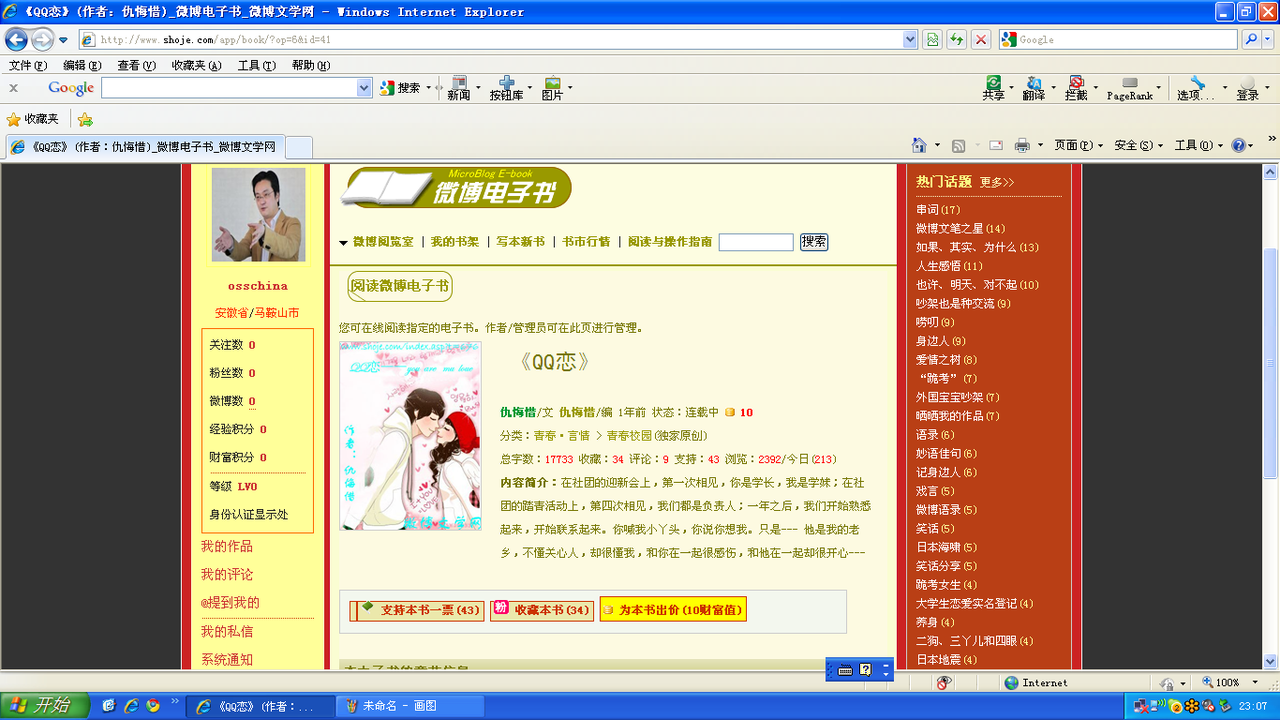Click add to favorites bar icon

click(85, 119)
